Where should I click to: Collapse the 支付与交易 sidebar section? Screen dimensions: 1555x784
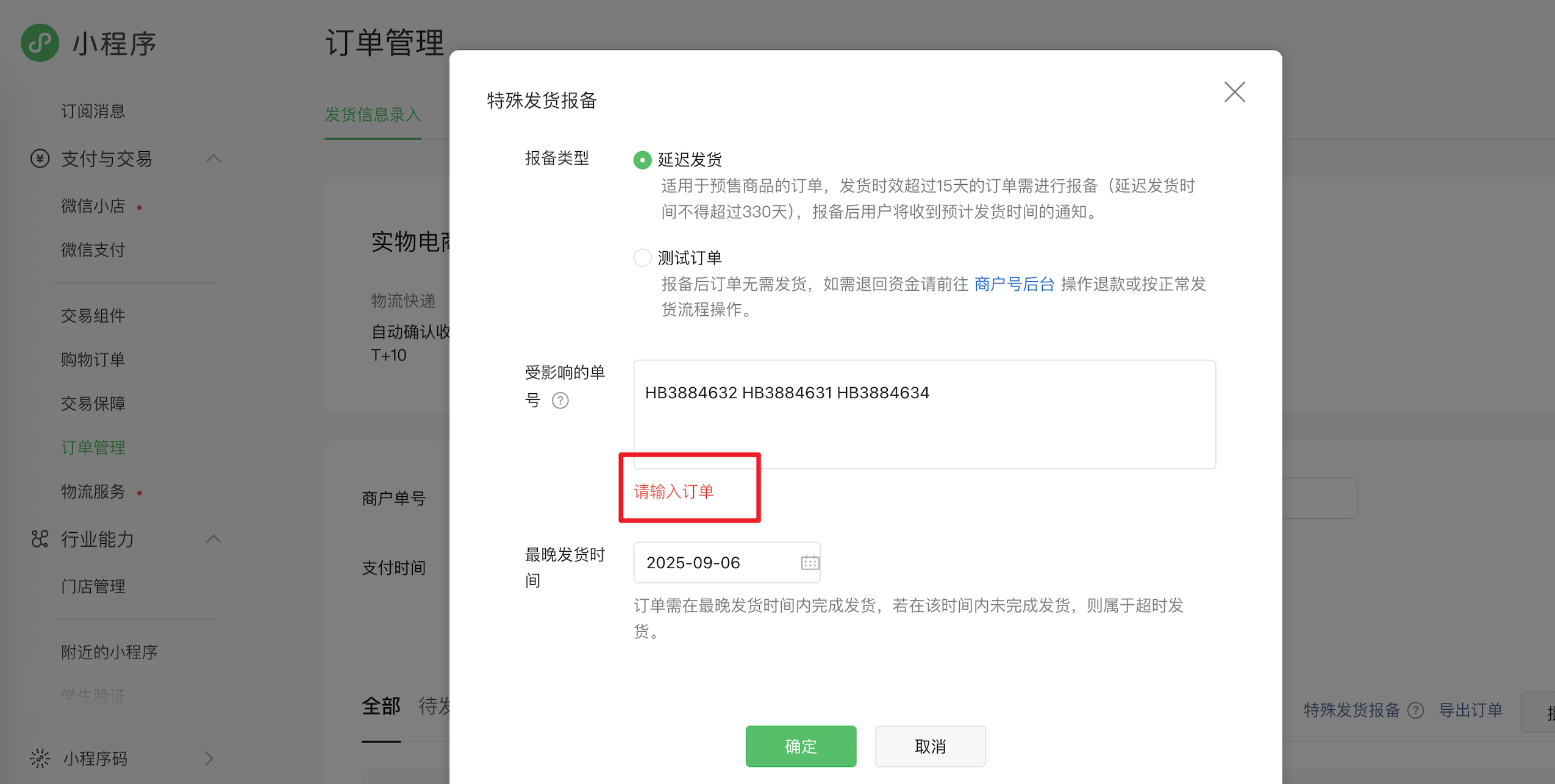(213, 159)
